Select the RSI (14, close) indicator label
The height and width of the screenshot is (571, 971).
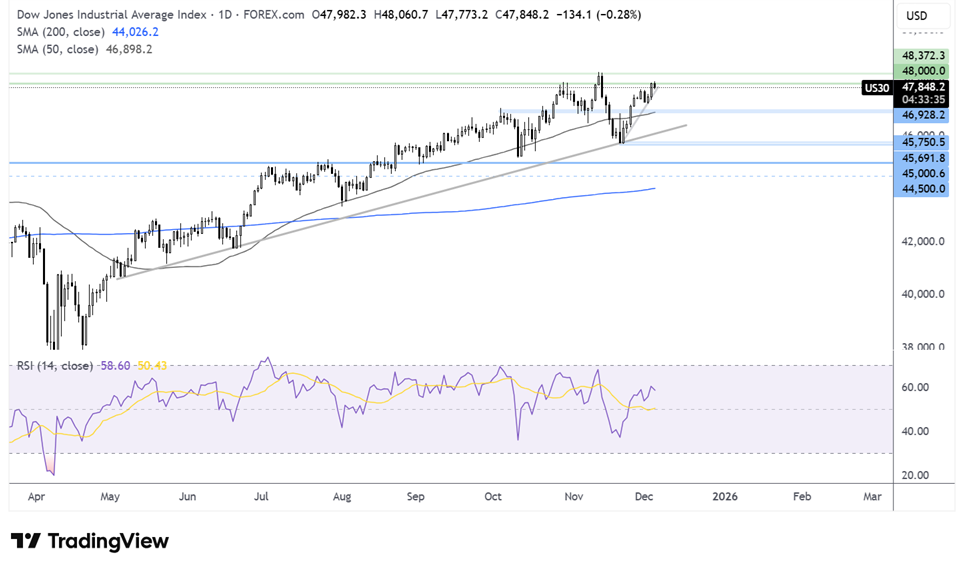tap(54, 366)
